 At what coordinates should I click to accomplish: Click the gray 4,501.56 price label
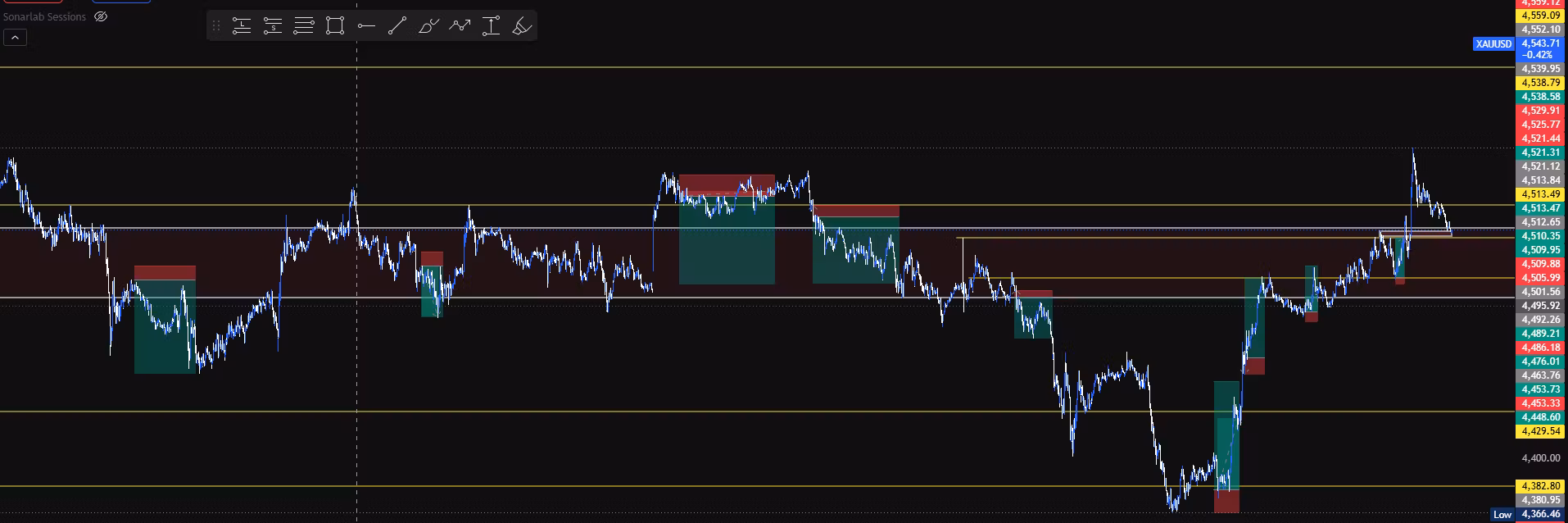point(1541,292)
